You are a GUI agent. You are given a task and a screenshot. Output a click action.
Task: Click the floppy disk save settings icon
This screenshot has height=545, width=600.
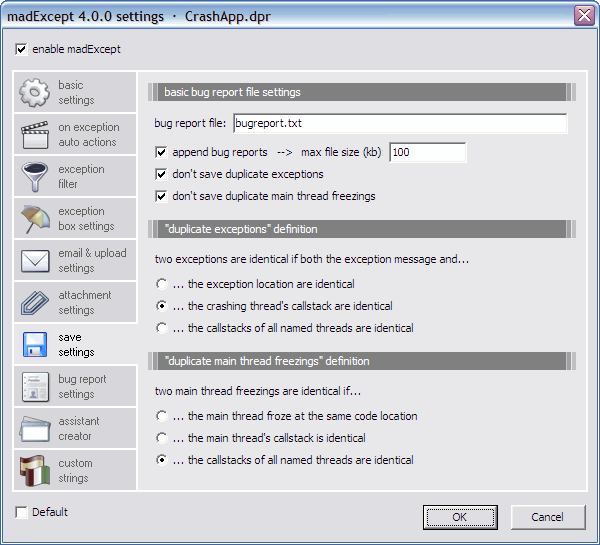pos(35,344)
